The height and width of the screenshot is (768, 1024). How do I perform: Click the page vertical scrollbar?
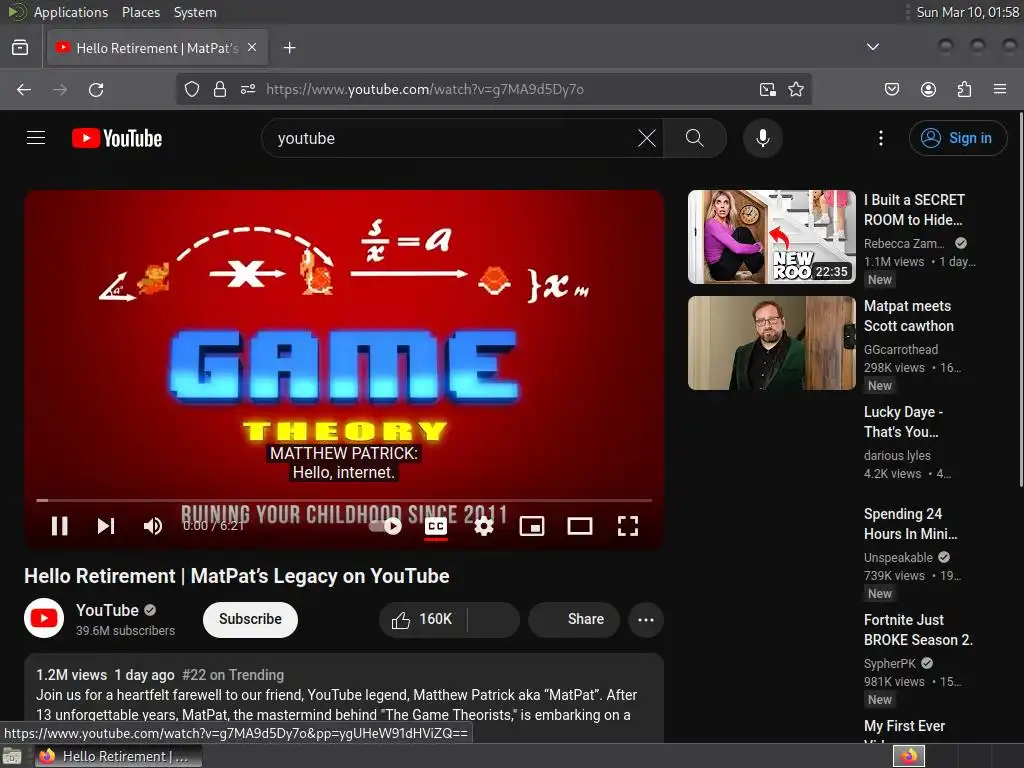pos(1021,300)
